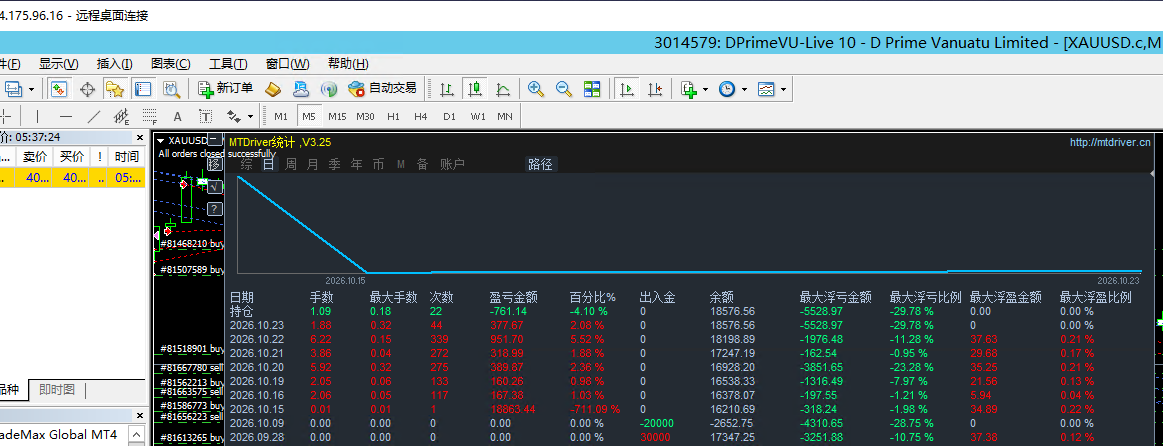The image size is (1163, 446).
Task: Open the 图表(C) menu
Action: point(171,64)
